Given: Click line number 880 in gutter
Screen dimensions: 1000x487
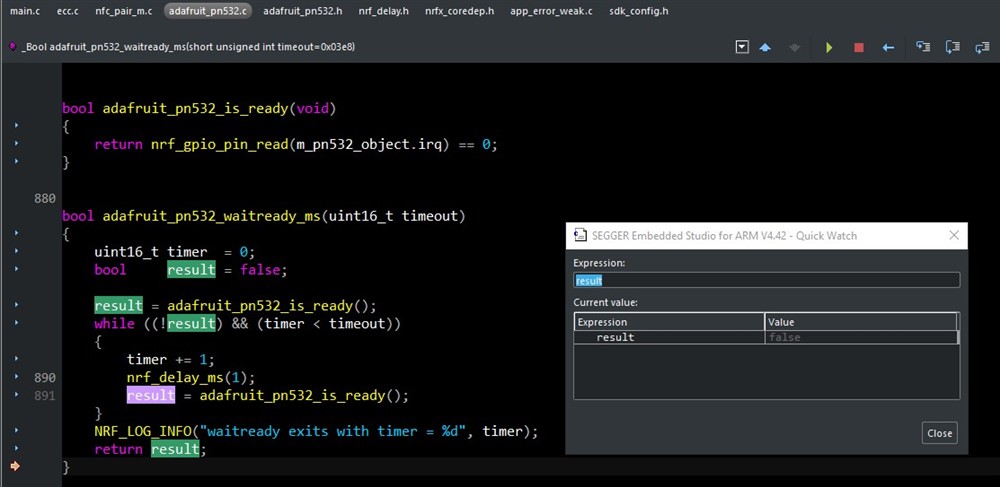Looking at the screenshot, I should tap(45, 198).
